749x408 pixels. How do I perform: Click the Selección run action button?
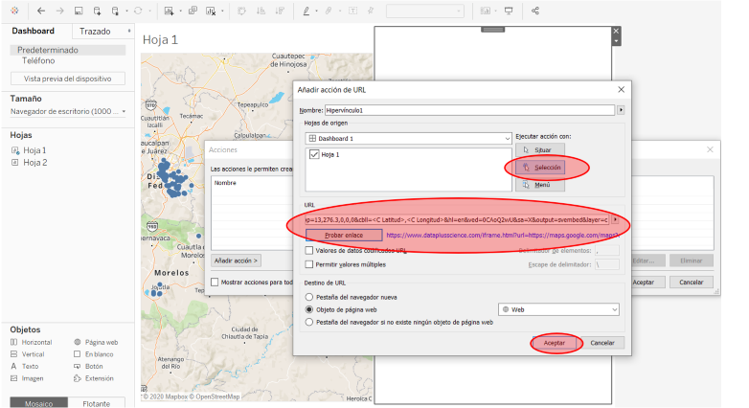pyautogui.click(x=540, y=167)
